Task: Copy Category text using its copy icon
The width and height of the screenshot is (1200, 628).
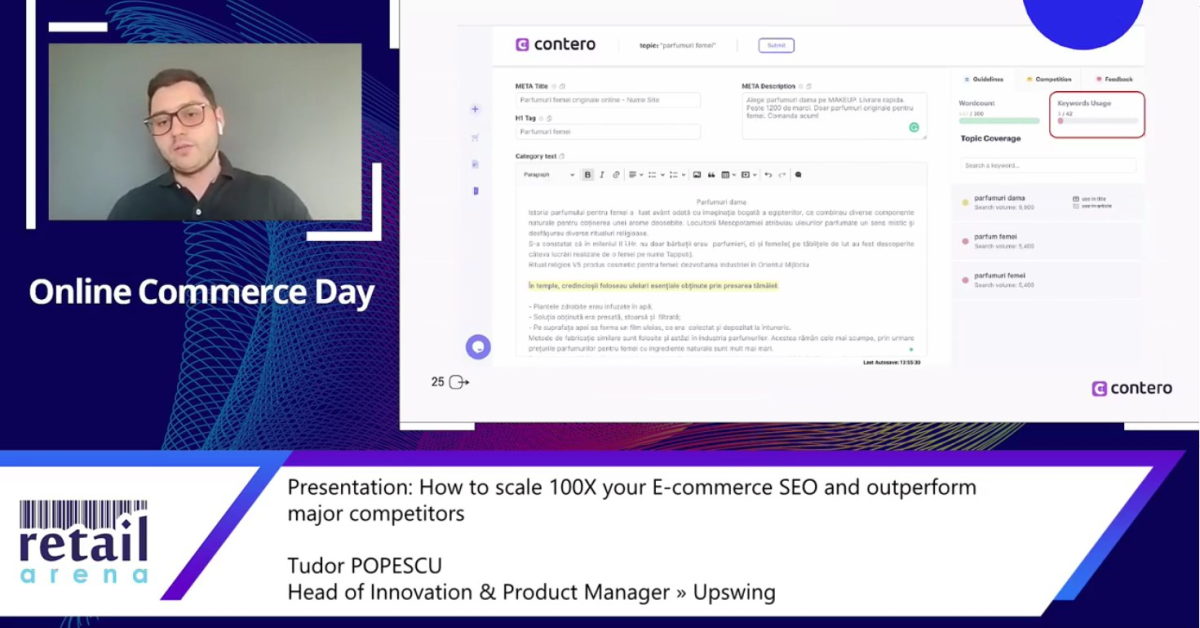Action: pos(562,156)
